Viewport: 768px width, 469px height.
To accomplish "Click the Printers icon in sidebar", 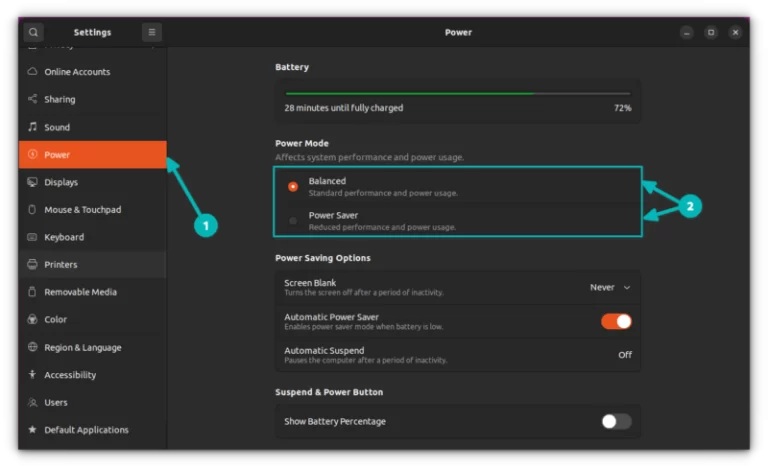I will click(x=32, y=264).
